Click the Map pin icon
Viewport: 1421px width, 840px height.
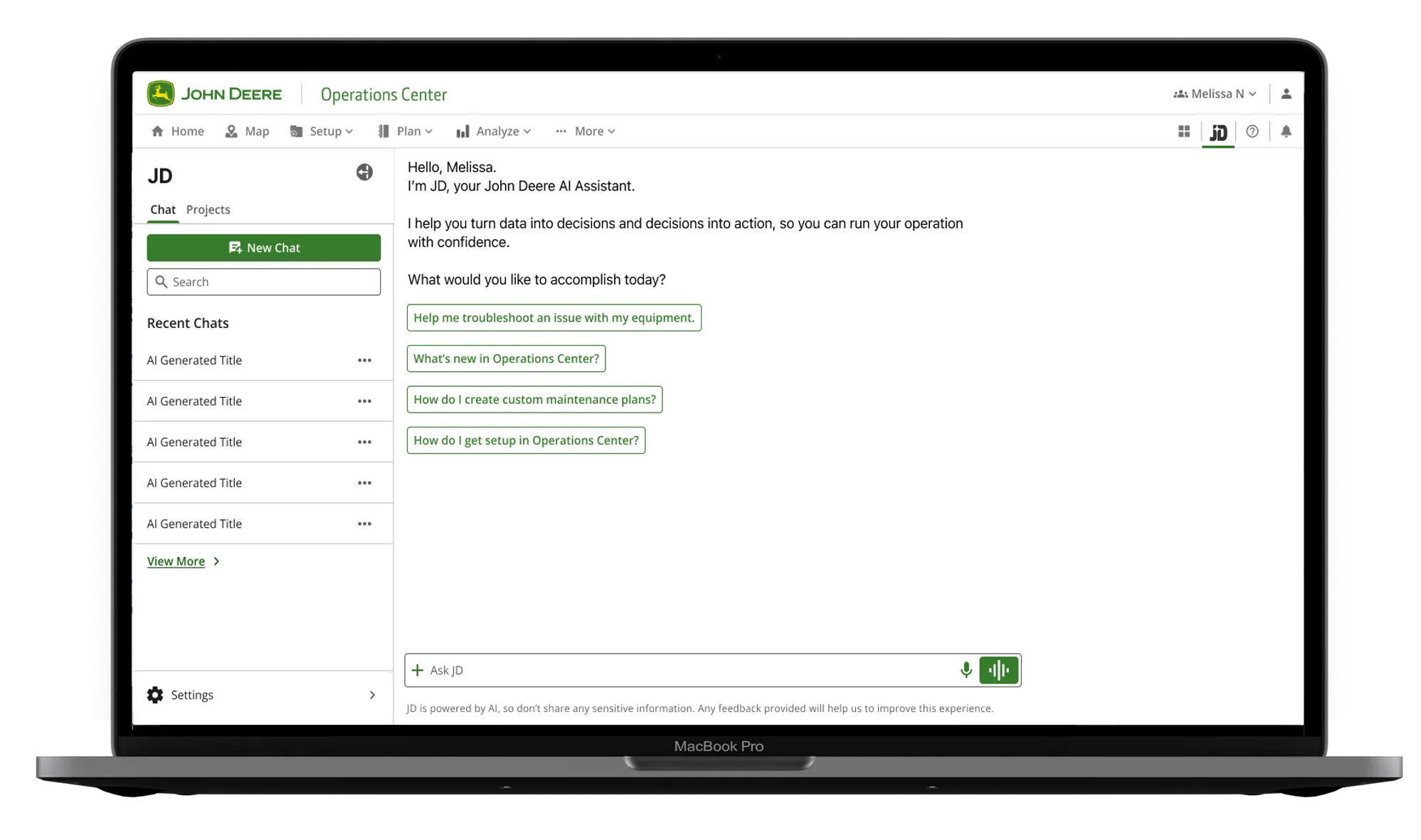(x=231, y=132)
